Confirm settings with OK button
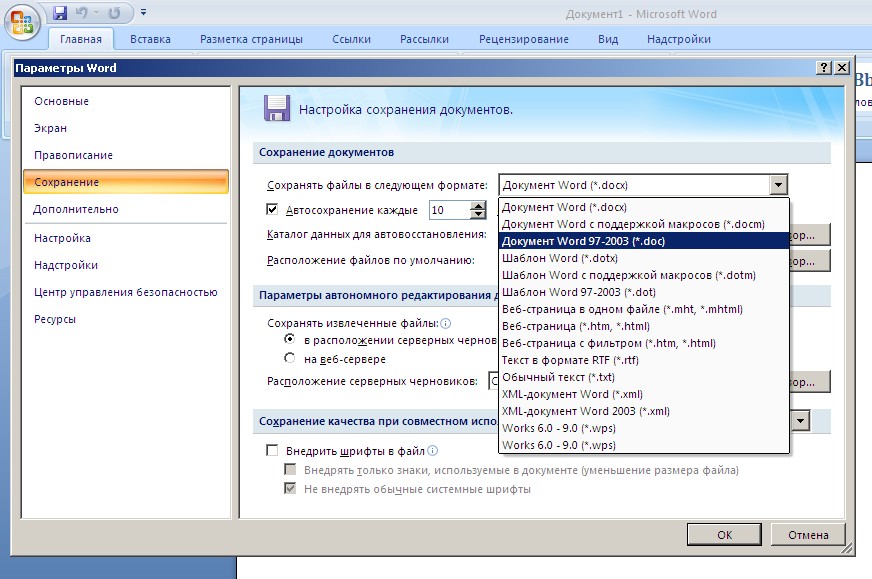The image size is (872, 579). [x=724, y=535]
